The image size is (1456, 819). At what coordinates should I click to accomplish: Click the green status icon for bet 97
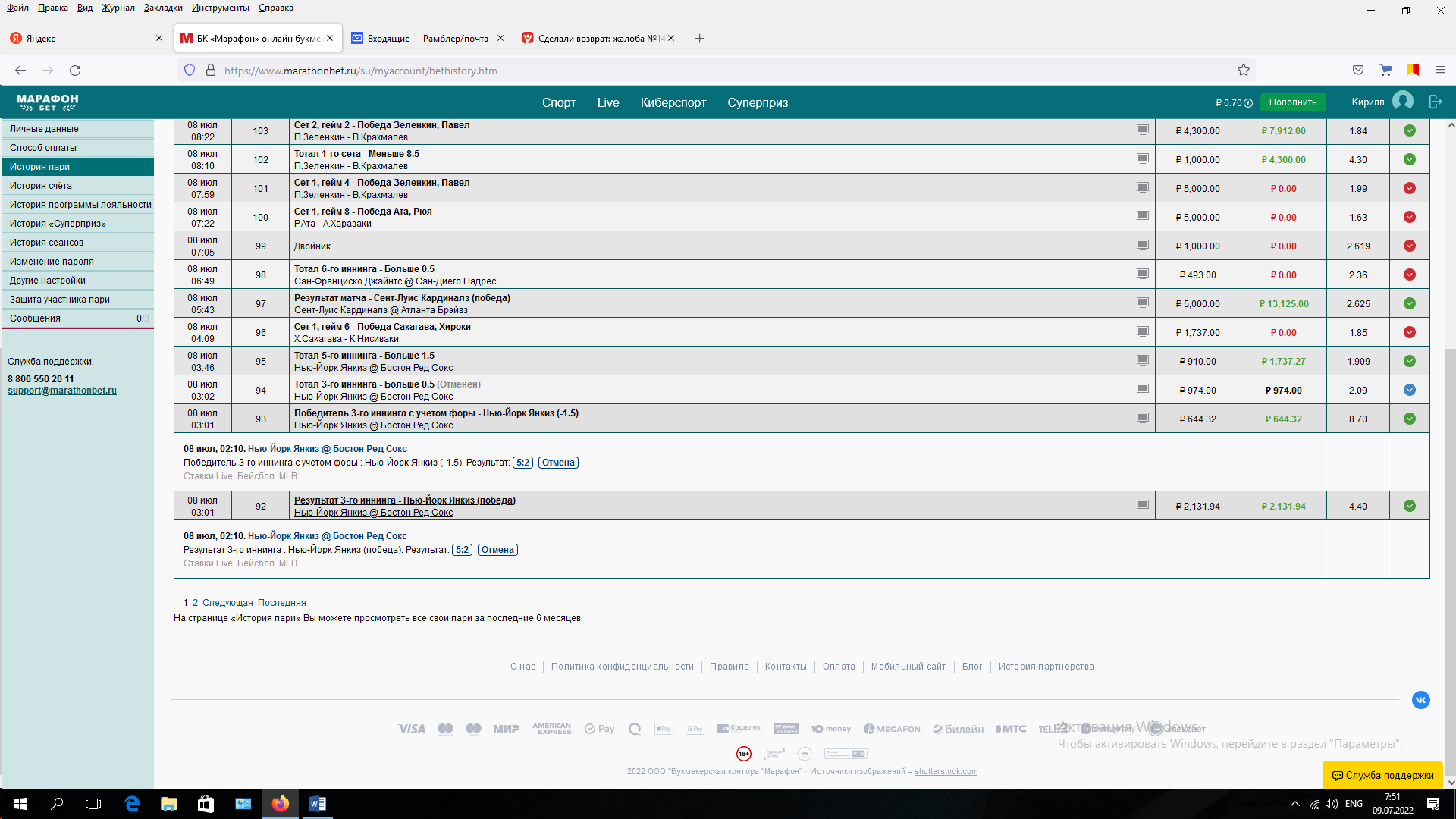coord(1409,303)
